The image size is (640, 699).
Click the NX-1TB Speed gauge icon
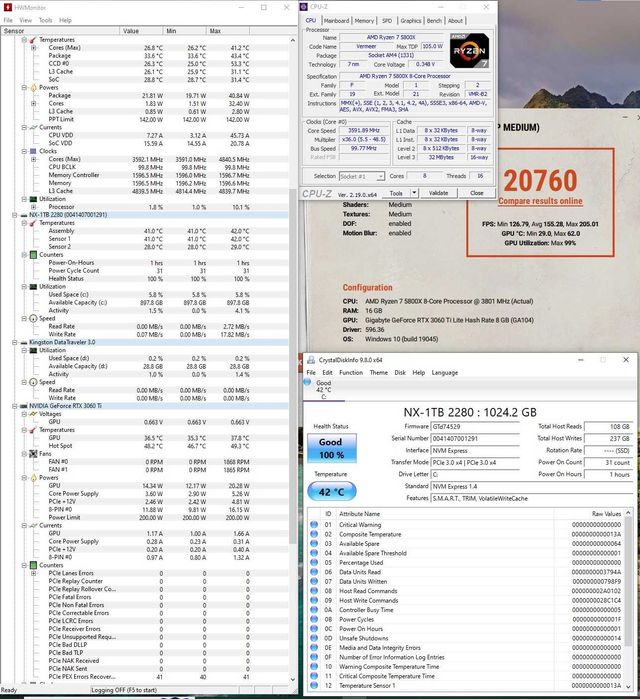[33, 318]
